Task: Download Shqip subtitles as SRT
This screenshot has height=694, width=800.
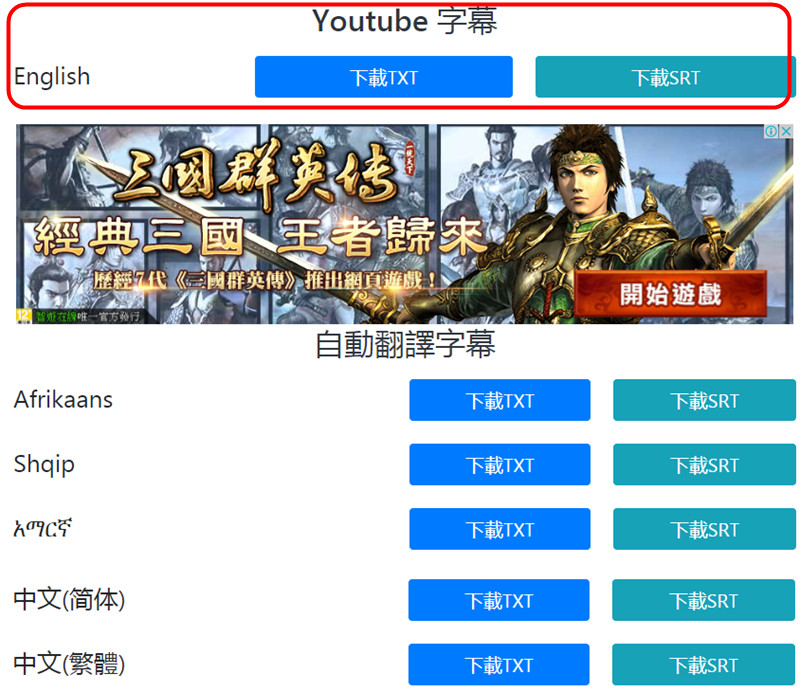Action: tap(704, 464)
